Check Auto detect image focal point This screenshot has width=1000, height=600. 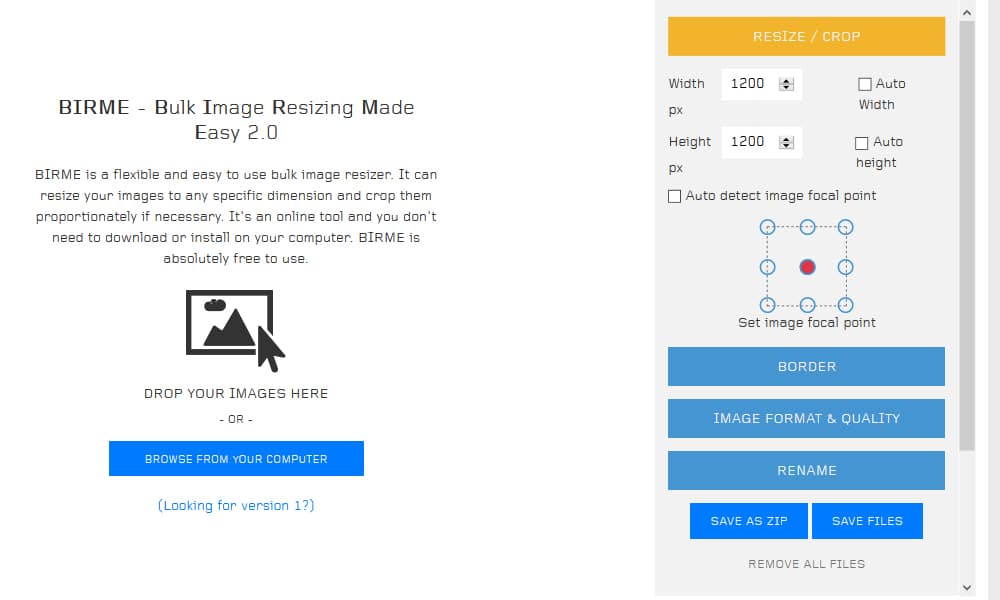pyautogui.click(x=675, y=196)
